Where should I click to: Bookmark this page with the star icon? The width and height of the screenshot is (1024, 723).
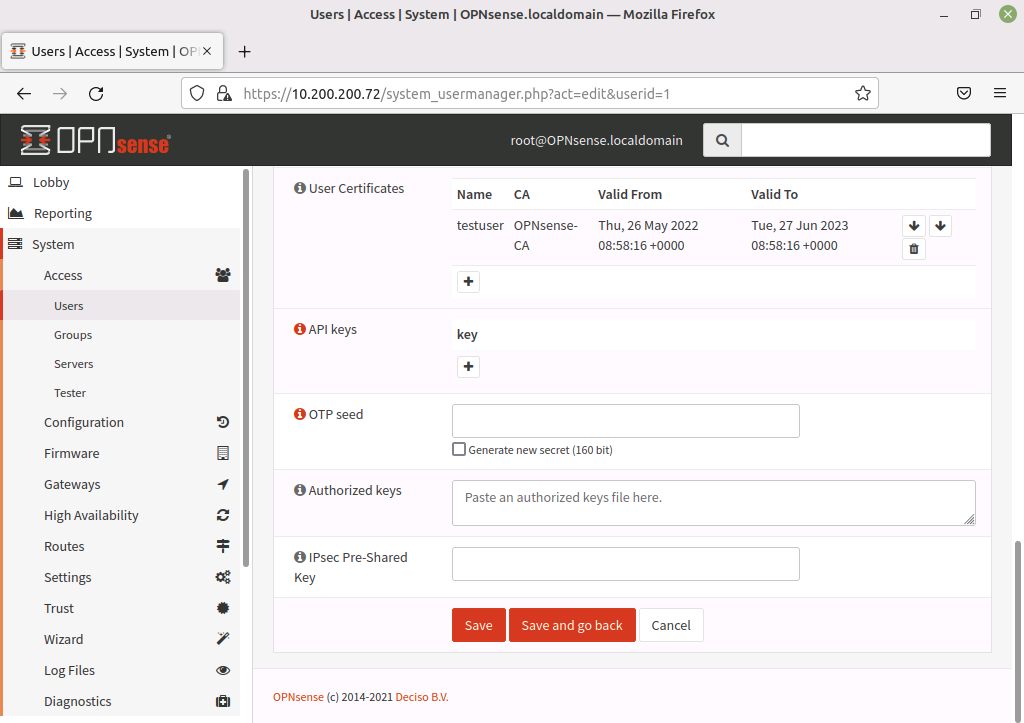[x=862, y=93]
